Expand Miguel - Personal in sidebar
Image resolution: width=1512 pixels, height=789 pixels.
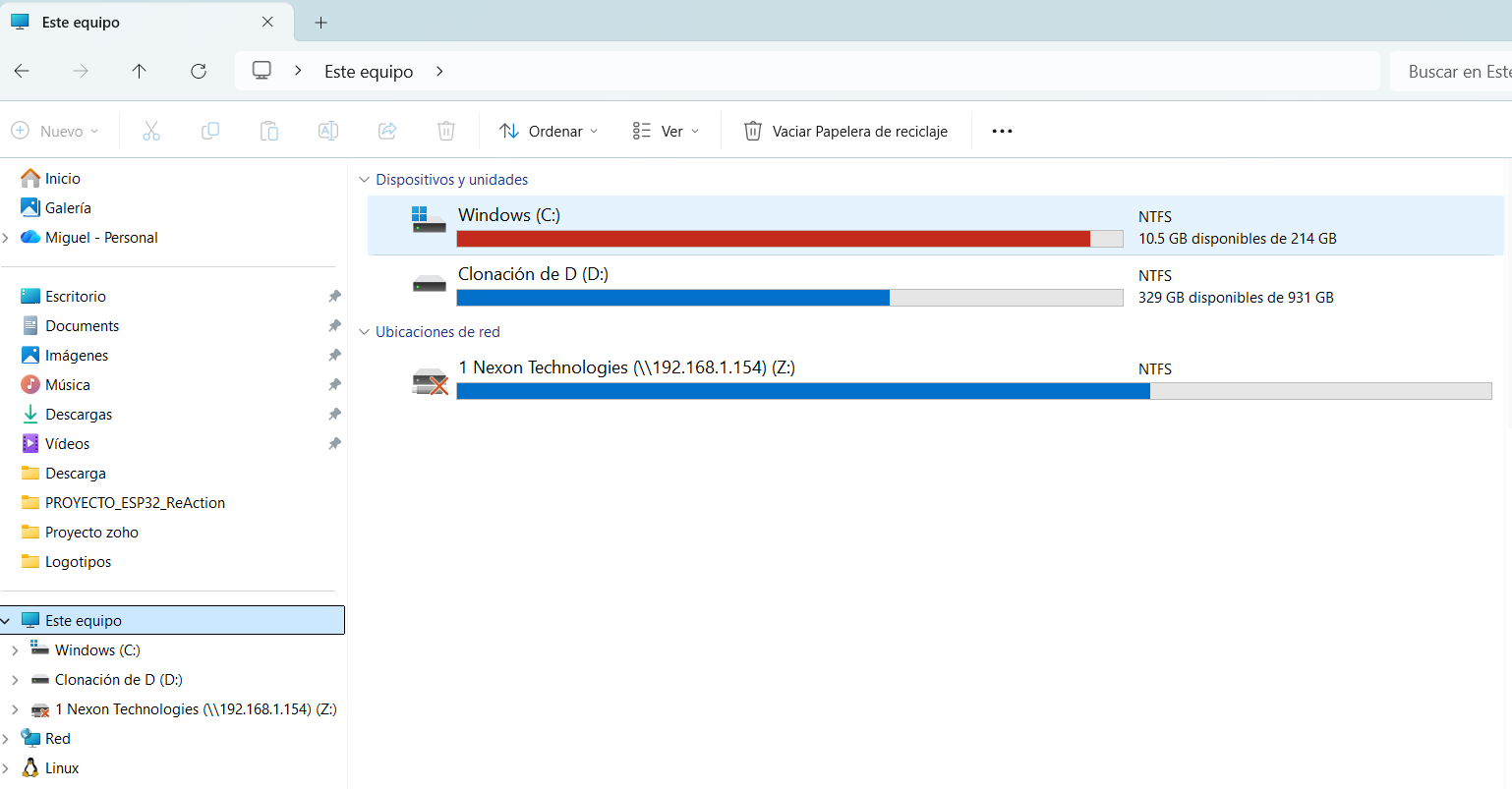7,238
